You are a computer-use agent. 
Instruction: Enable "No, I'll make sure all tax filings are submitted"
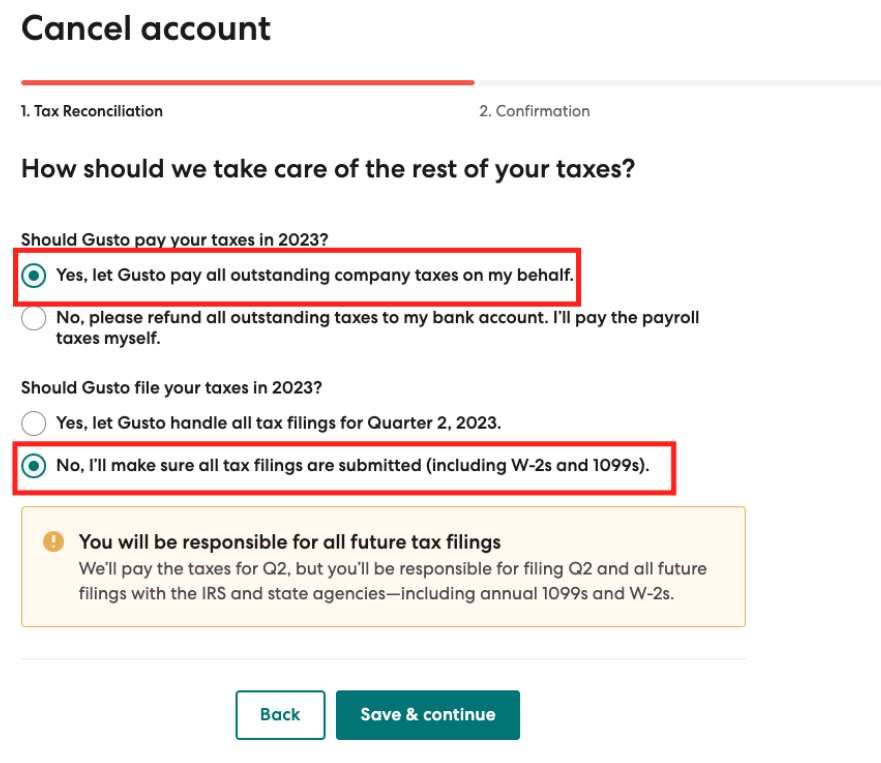click(33, 465)
